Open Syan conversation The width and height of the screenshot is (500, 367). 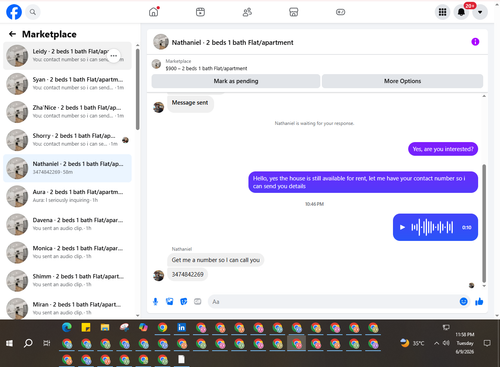[x=67, y=84]
